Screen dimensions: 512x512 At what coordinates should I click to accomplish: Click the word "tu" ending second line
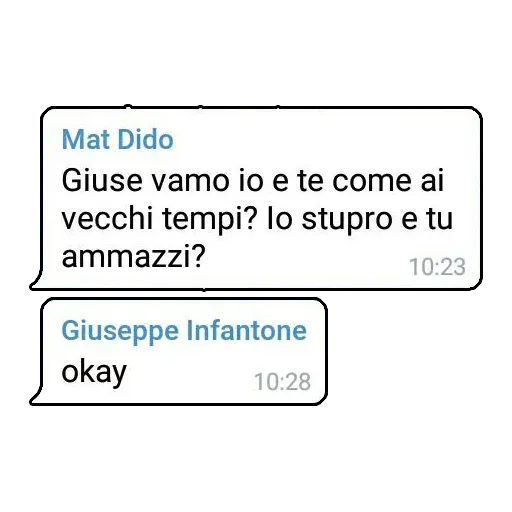pos(439,219)
